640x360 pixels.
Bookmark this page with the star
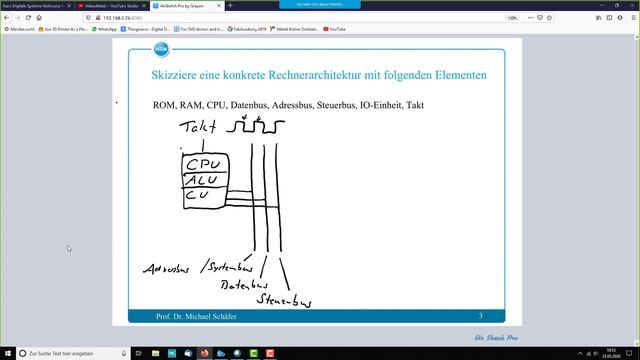click(549, 18)
